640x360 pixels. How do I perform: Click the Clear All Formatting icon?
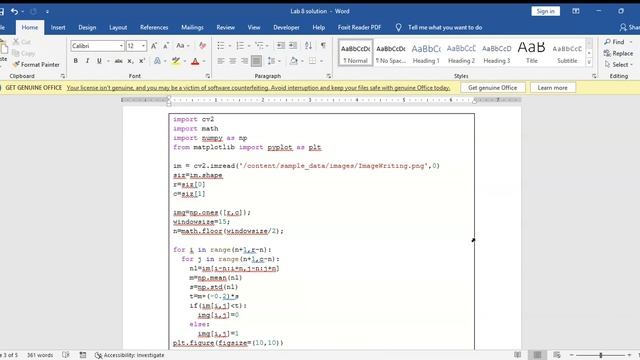202,46
